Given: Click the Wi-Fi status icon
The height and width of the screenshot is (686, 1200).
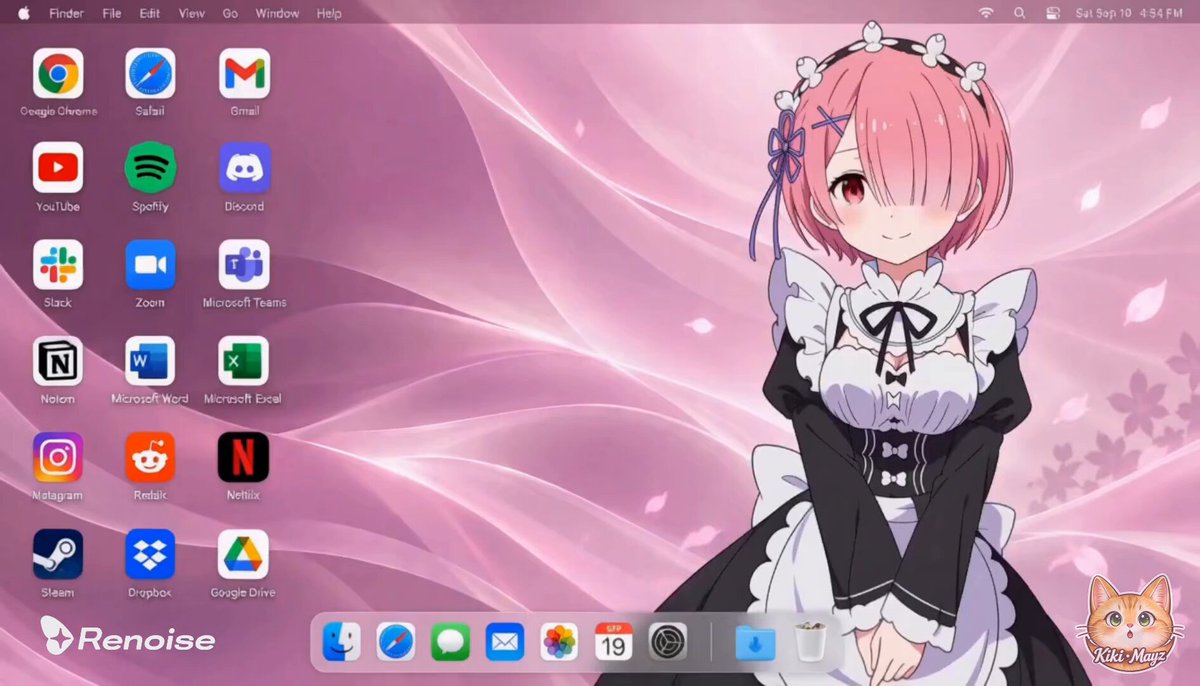Looking at the screenshot, I should coord(986,13).
